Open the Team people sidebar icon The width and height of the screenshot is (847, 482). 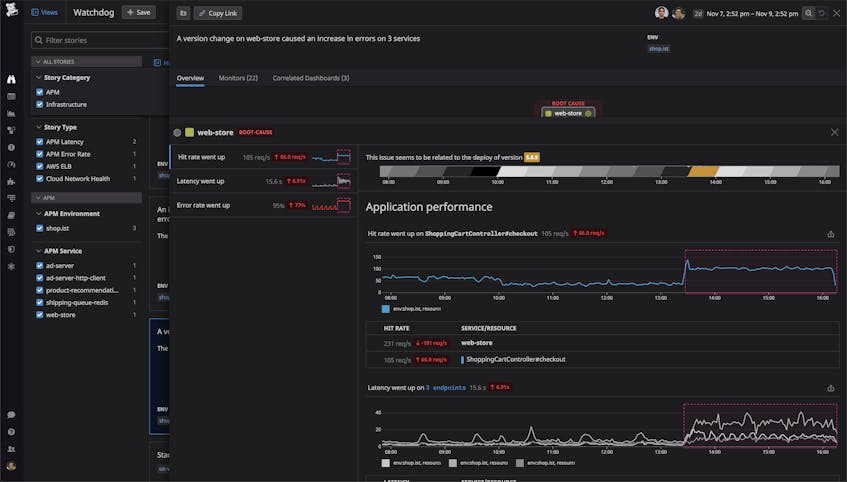coord(11,449)
